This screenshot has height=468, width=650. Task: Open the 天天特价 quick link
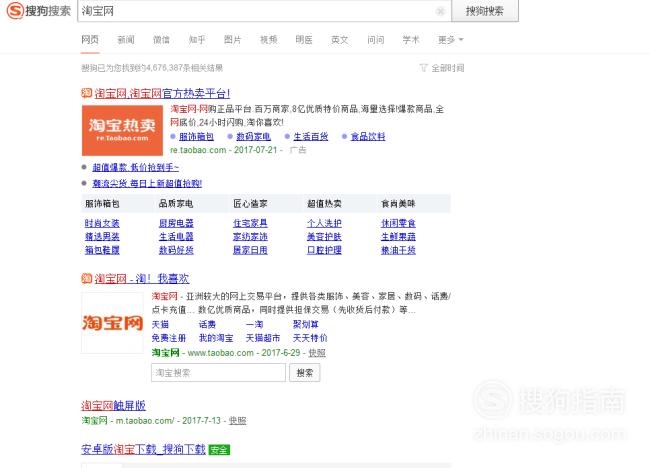pos(310,338)
